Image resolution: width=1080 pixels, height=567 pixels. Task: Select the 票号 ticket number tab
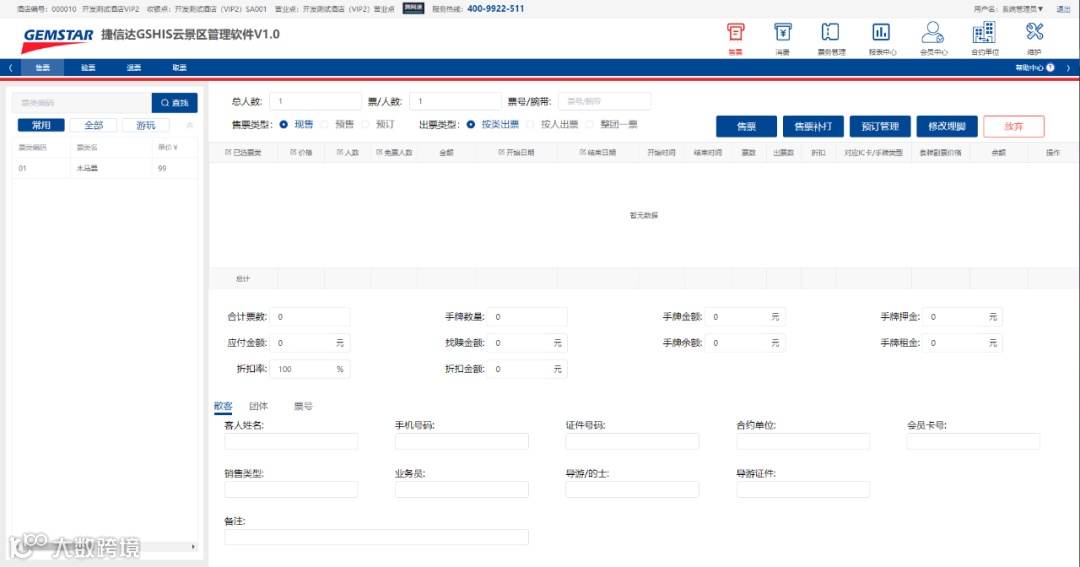tap(303, 406)
